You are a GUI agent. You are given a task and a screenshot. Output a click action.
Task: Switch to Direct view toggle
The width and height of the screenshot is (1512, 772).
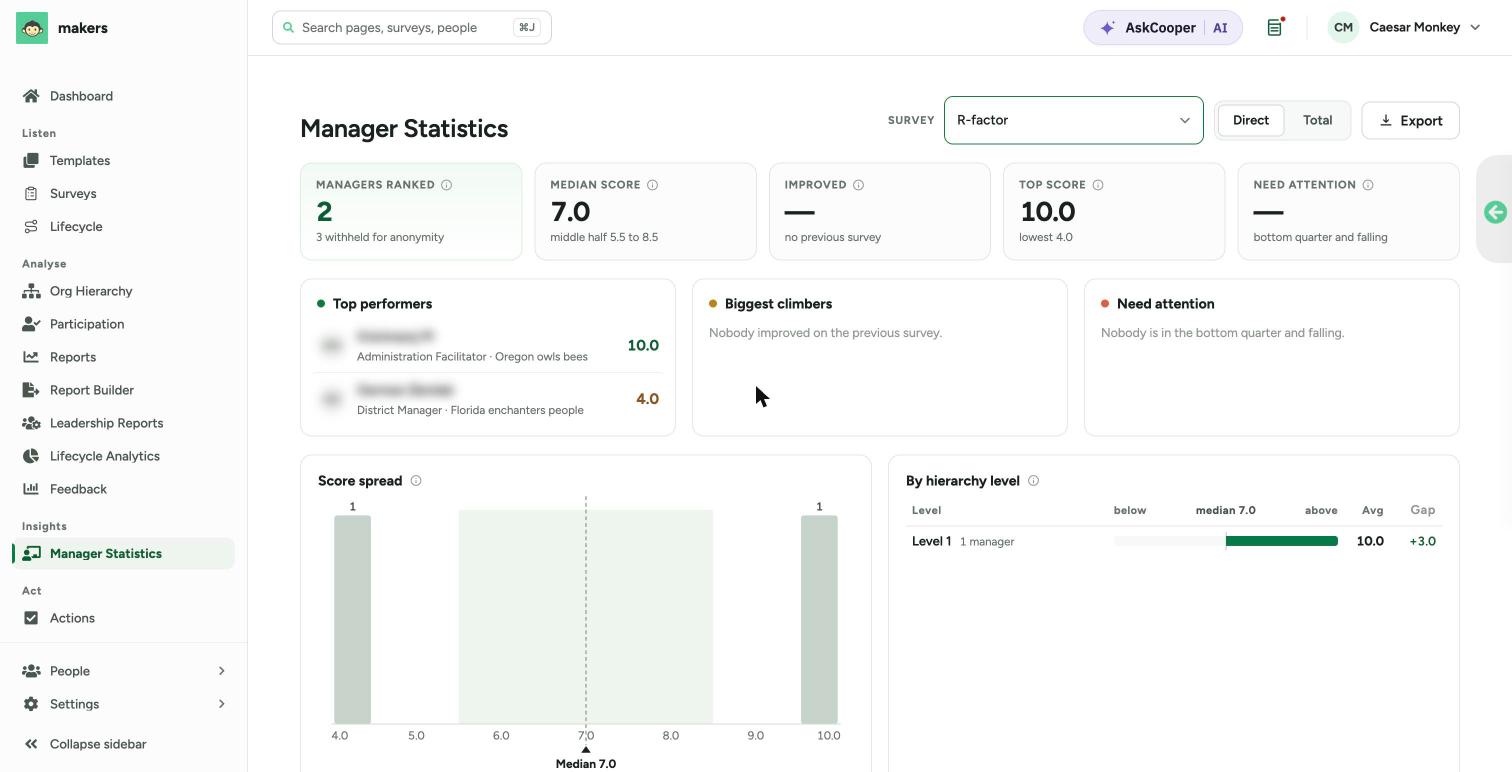click(x=1250, y=120)
